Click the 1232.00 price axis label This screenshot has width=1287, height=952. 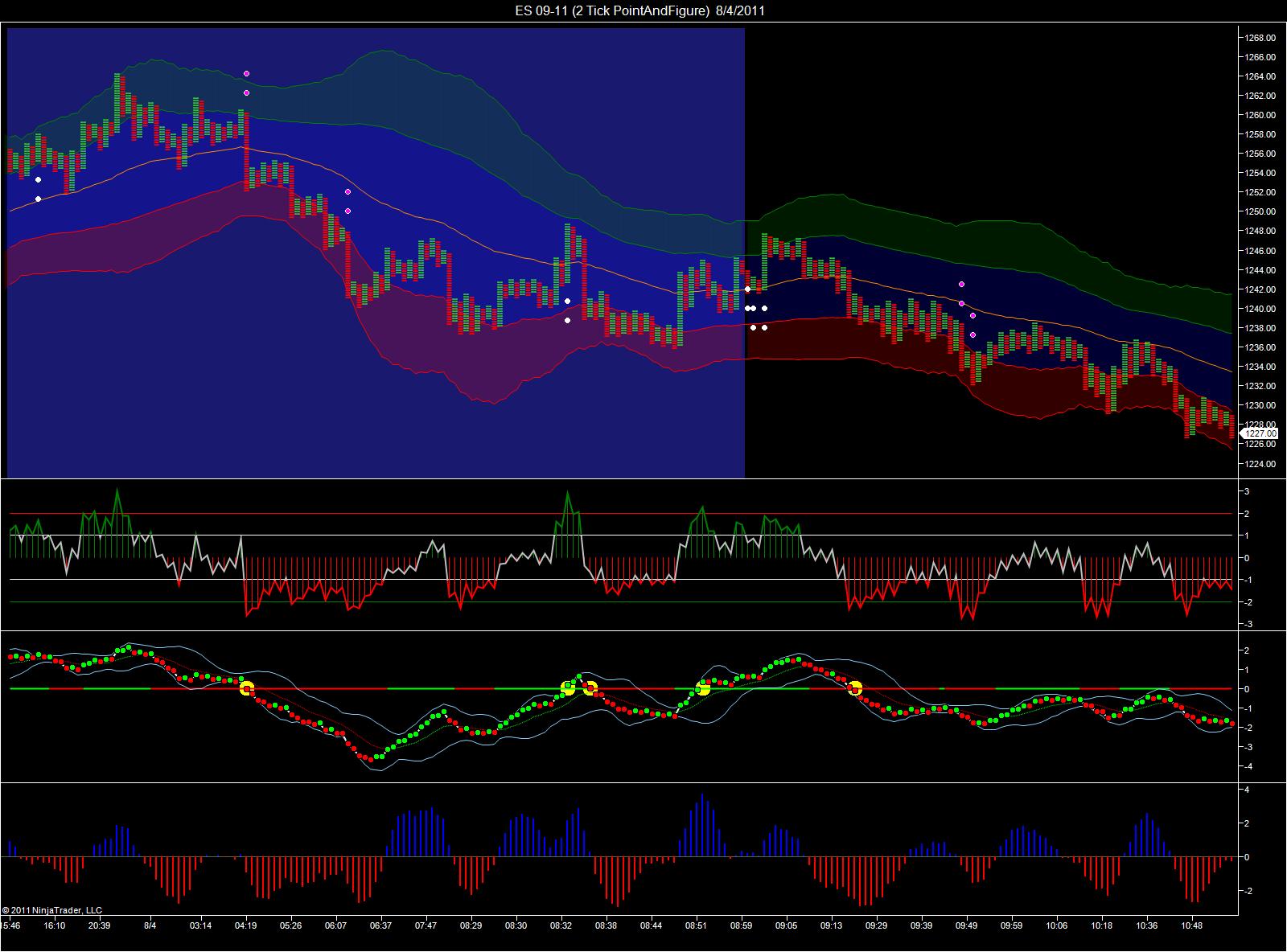pyautogui.click(x=1260, y=386)
